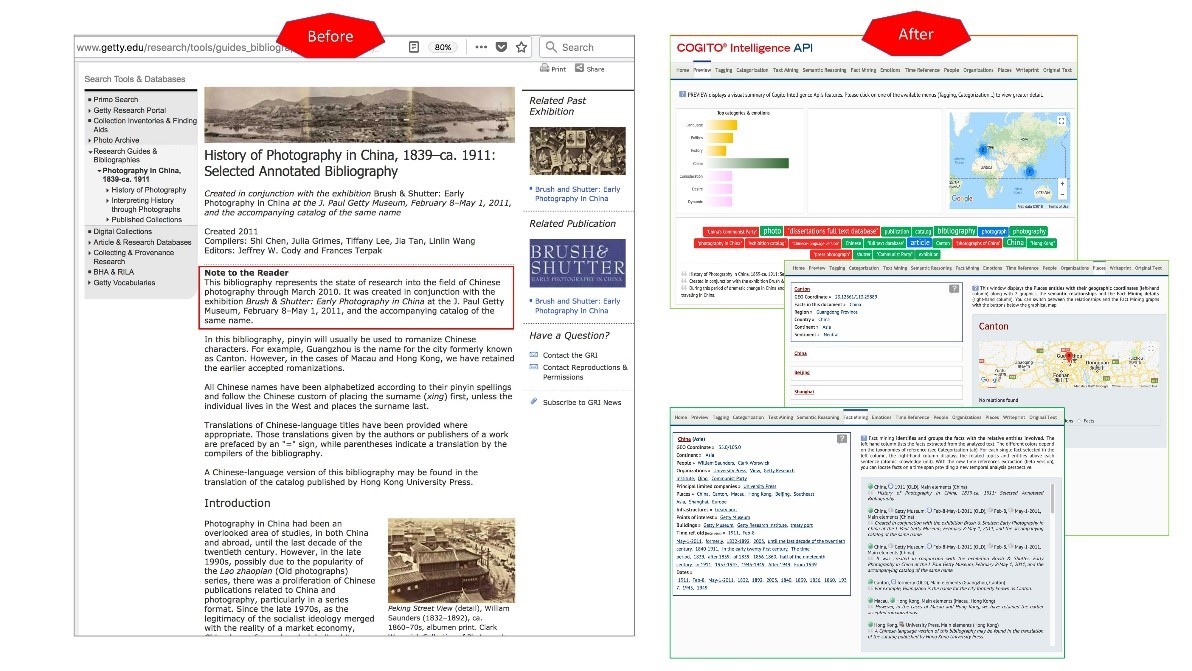Zoom out on the world map

pyautogui.click(x=1062, y=196)
